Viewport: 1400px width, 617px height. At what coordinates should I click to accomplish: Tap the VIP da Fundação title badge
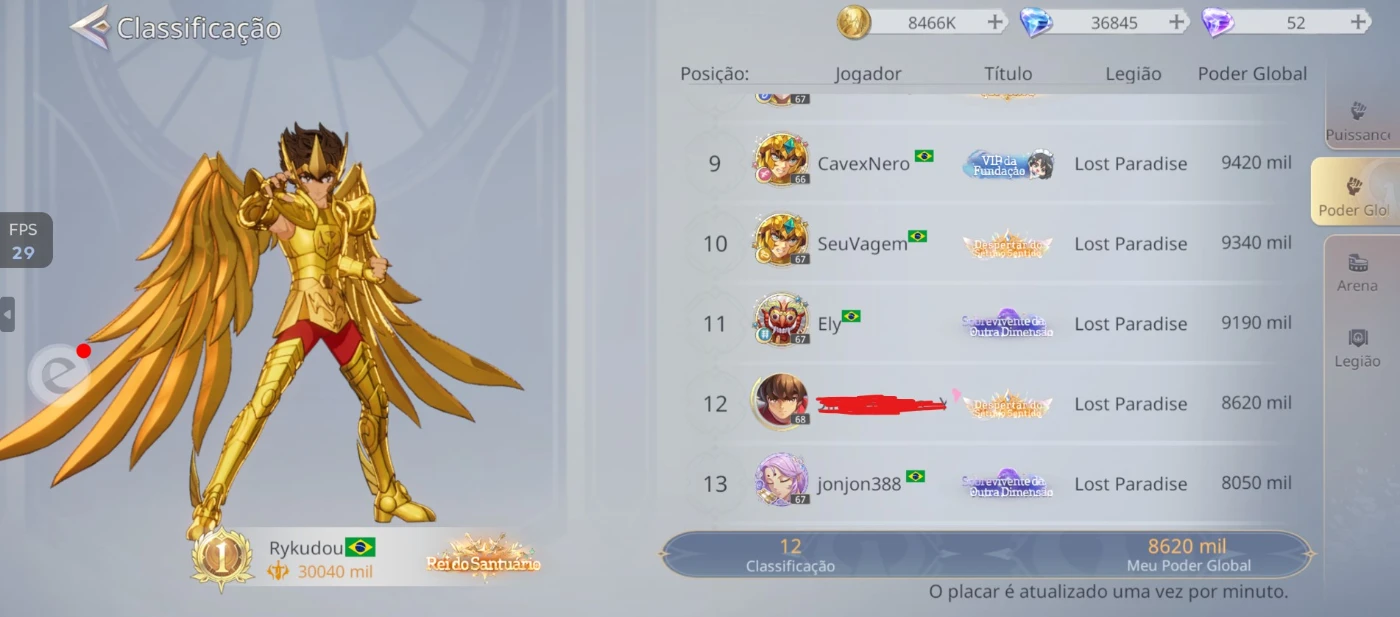click(1007, 165)
